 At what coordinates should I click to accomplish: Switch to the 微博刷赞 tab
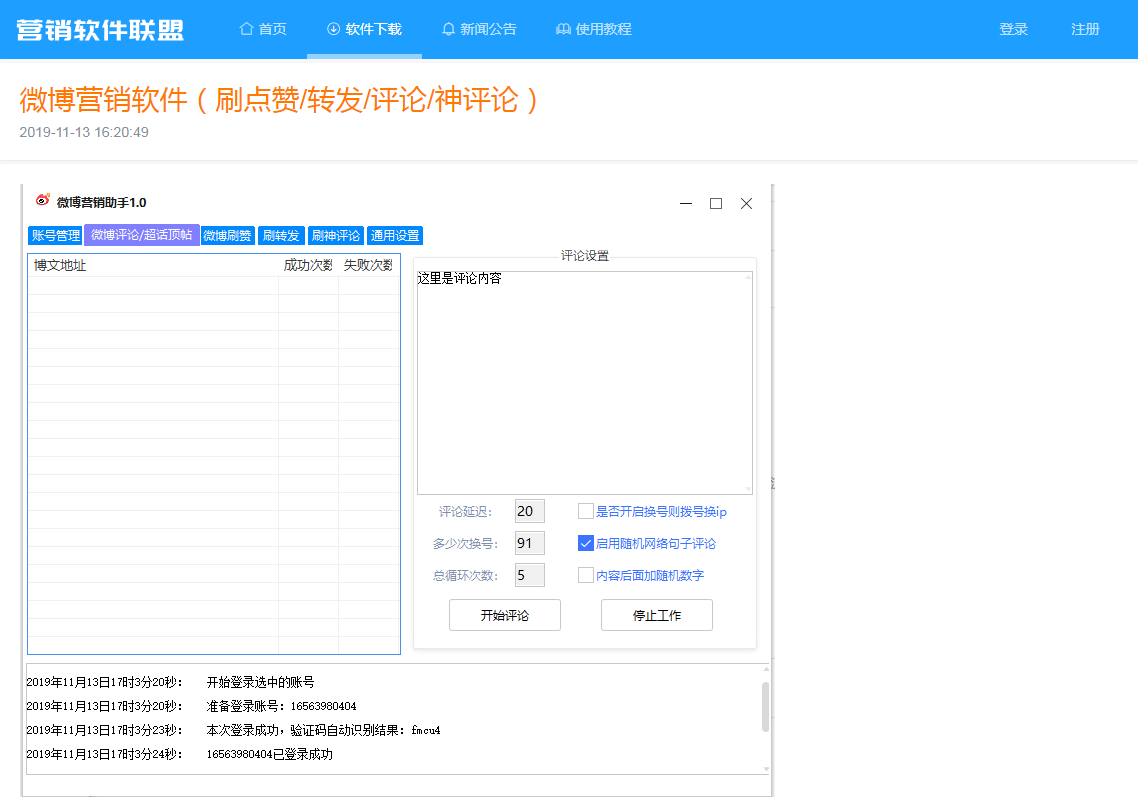(227, 236)
